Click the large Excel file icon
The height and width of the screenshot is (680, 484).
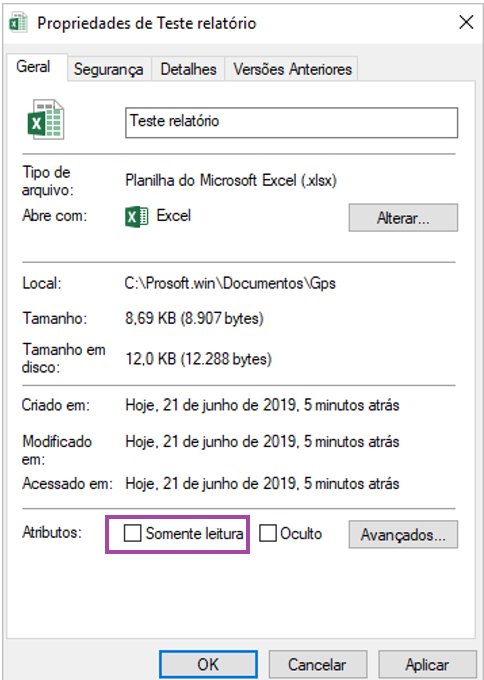46,119
